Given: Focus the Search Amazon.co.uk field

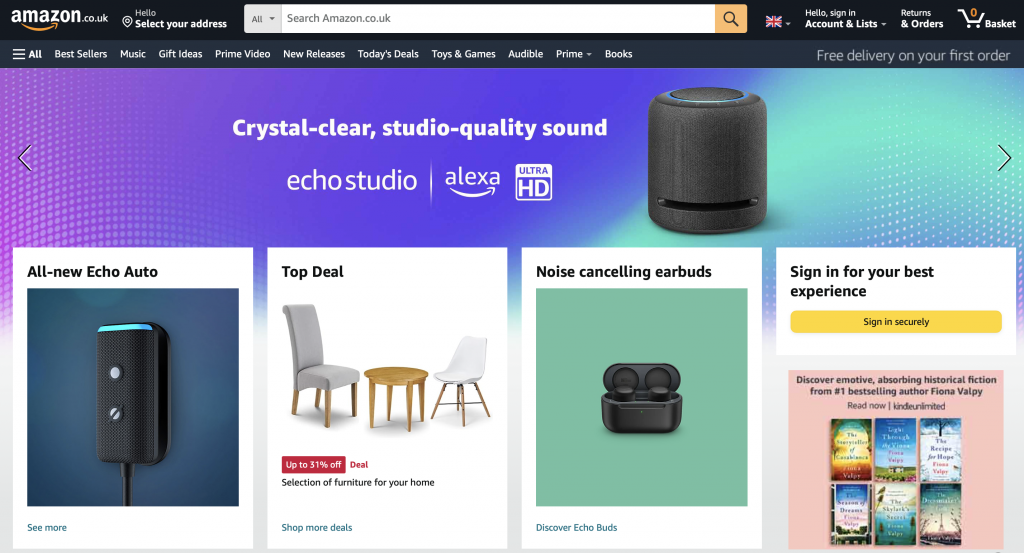Looking at the screenshot, I should [498, 19].
